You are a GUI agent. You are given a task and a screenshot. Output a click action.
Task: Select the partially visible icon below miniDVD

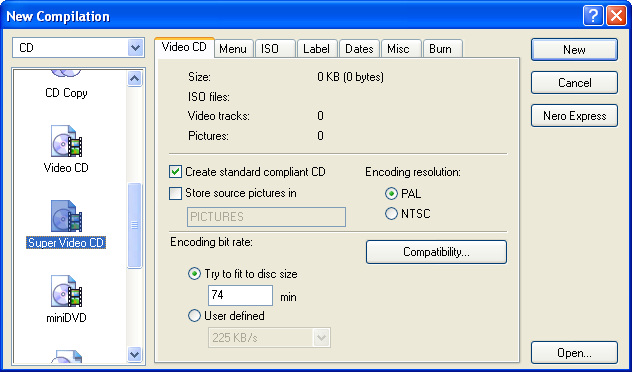coord(66,356)
